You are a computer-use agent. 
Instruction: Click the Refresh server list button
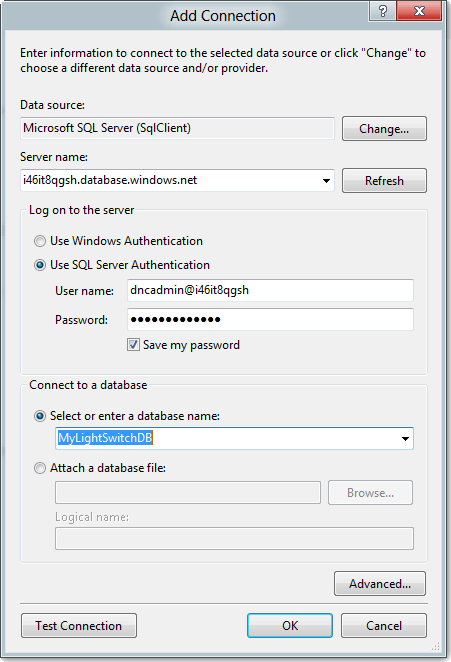(x=384, y=181)
